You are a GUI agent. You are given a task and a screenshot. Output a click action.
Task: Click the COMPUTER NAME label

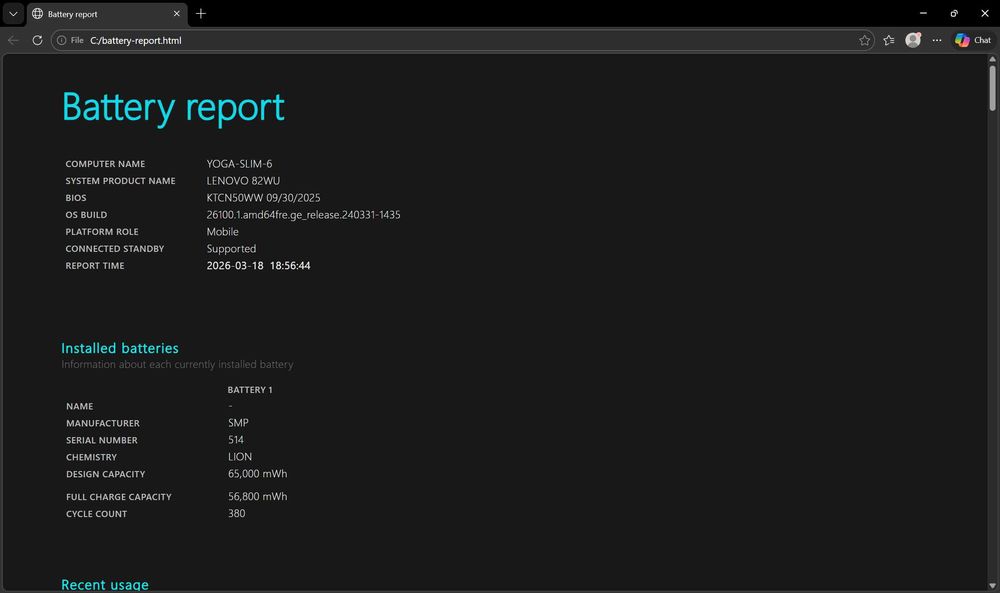(x=105, y=164)
